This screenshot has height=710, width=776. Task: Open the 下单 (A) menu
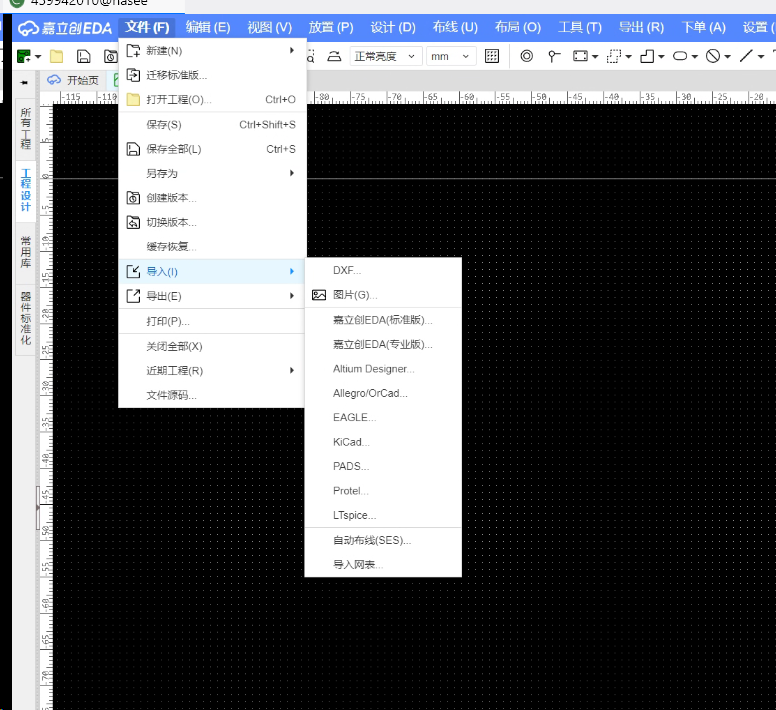pos(703,27)
